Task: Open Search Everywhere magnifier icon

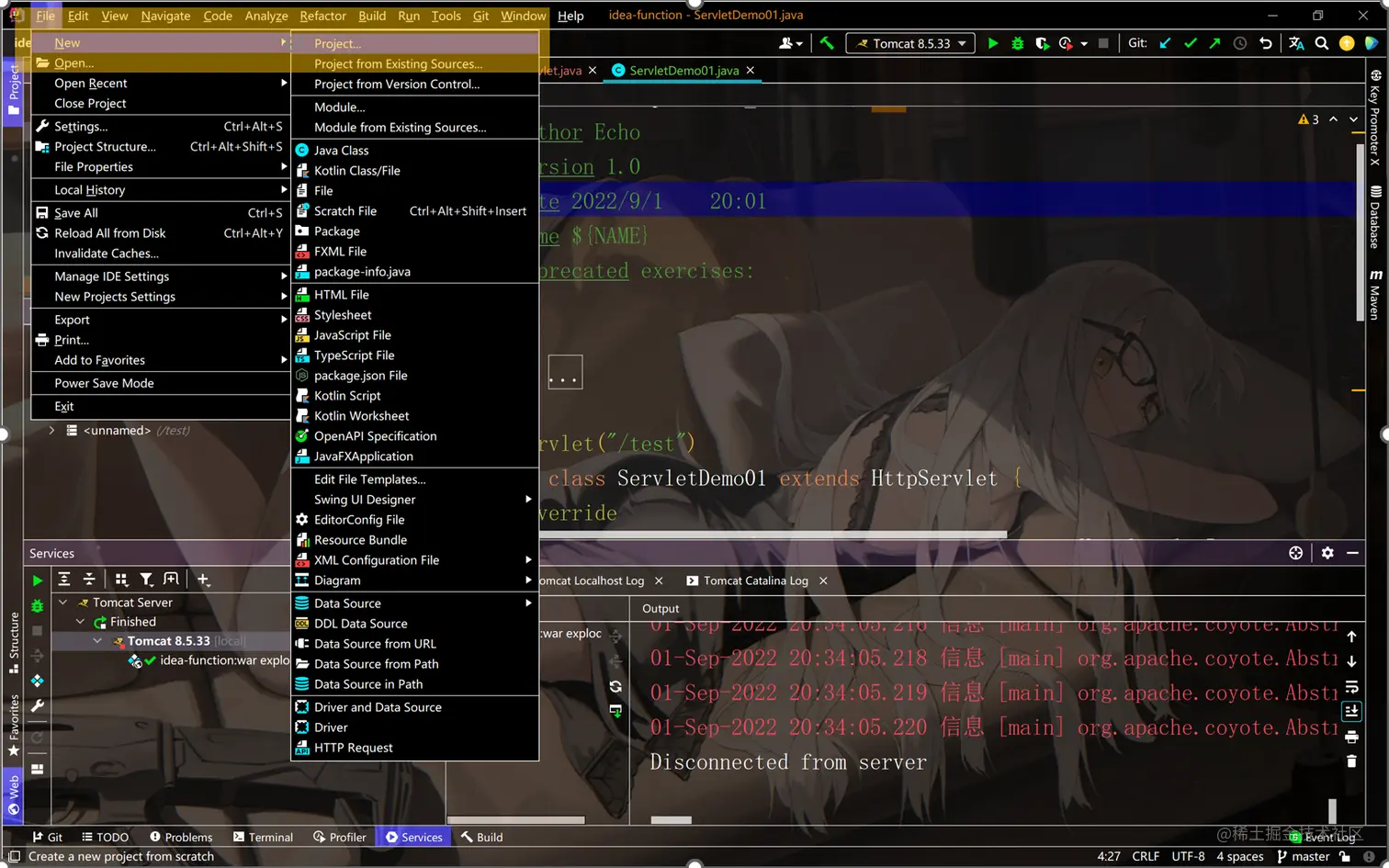Action: pyautogui.click(x=1322, y=43)
